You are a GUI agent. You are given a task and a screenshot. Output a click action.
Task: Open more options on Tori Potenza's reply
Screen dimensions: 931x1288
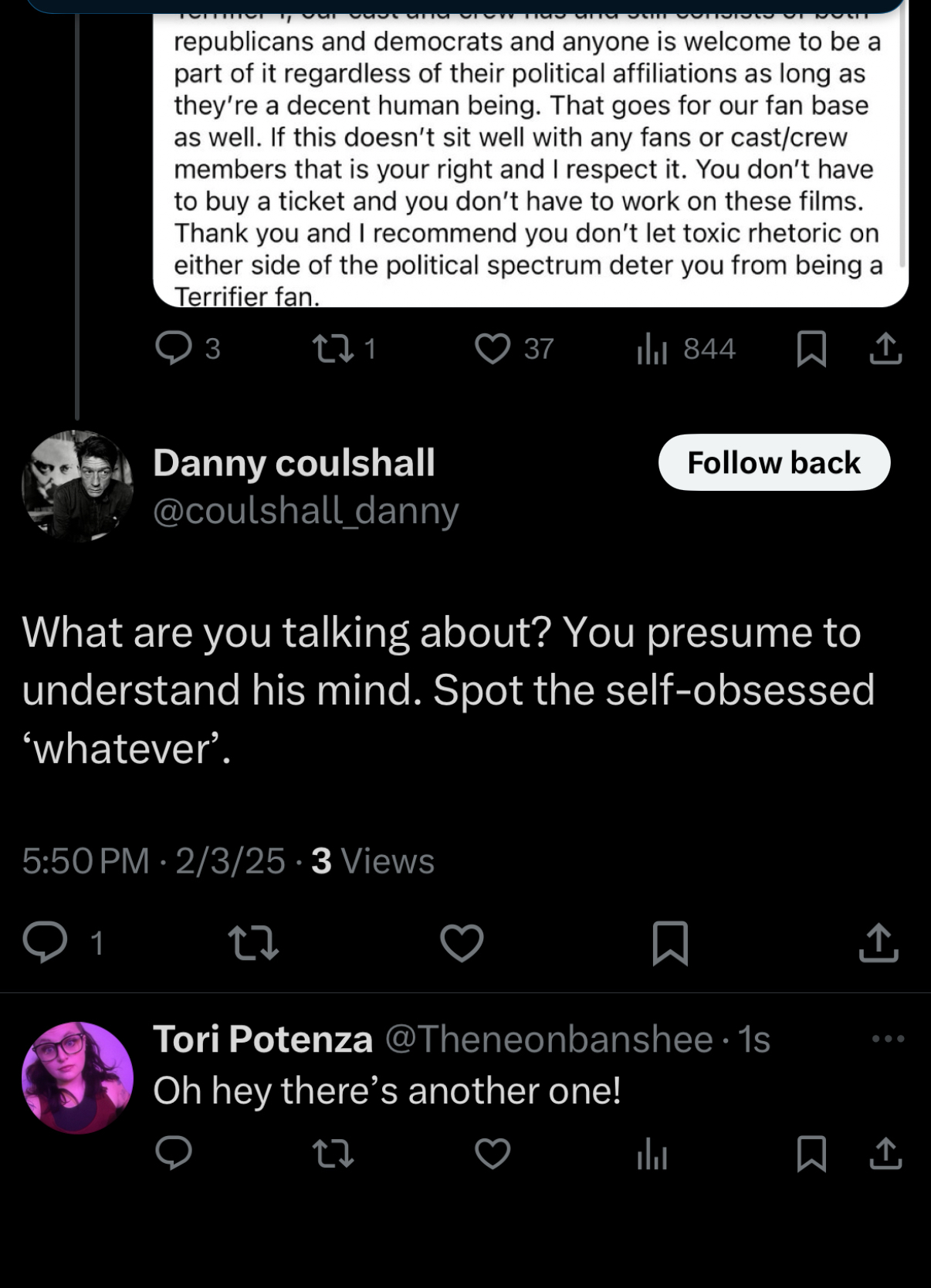[888, 1039]
